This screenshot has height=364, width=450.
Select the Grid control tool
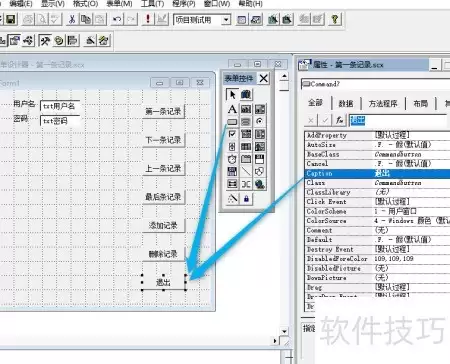click(x=246, y=147)
